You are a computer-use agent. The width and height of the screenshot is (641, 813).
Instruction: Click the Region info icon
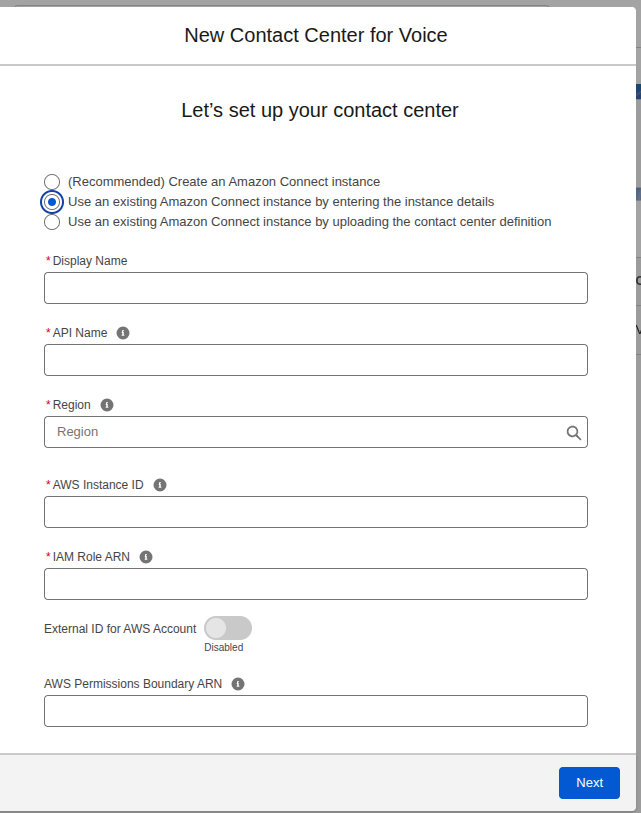[x=107, y=405]
